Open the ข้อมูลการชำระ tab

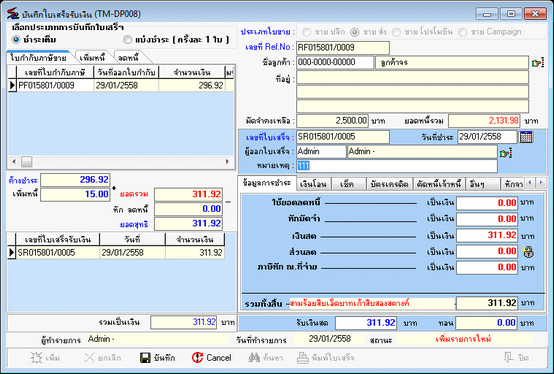coord(267,183)
